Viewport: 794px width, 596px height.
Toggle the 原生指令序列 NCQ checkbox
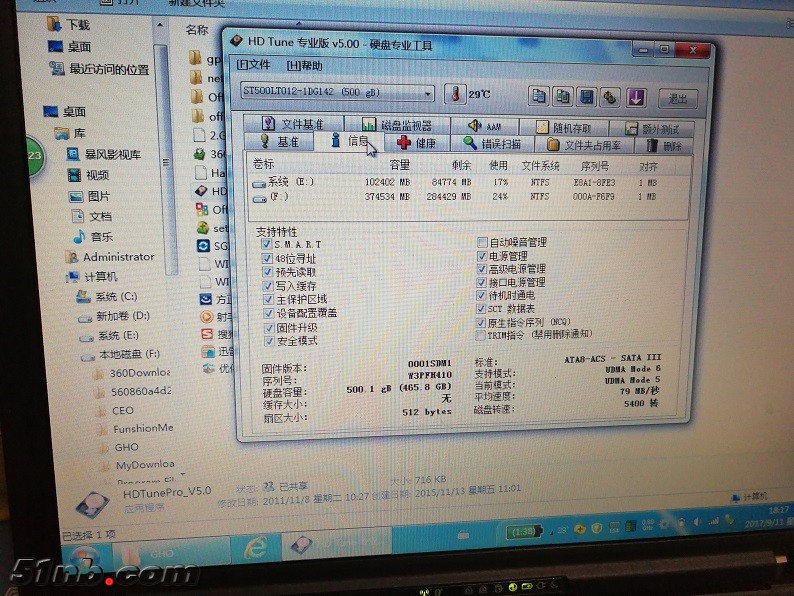(481, 322)
